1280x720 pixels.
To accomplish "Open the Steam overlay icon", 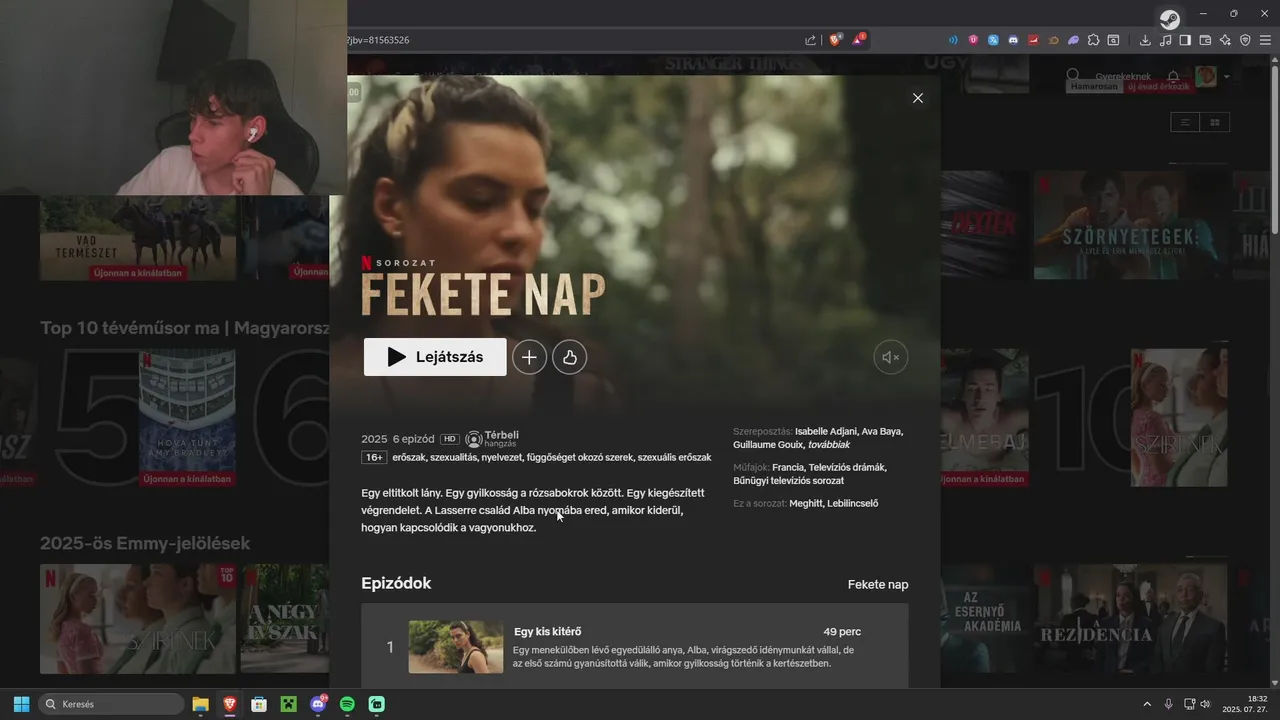I will click(1169, 19).
